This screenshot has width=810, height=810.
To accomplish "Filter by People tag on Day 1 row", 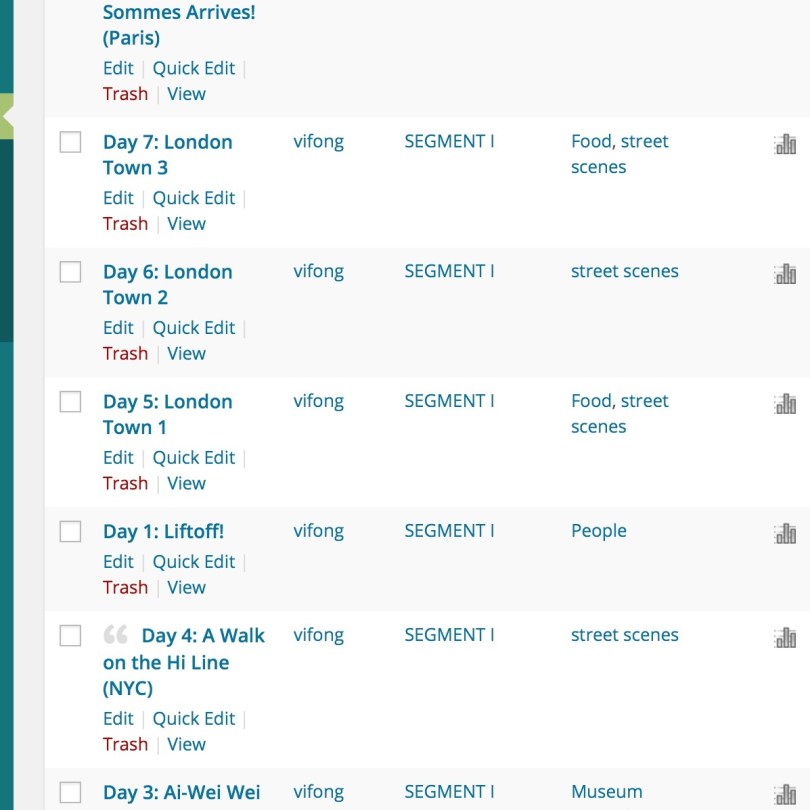I will click(598, 531).
